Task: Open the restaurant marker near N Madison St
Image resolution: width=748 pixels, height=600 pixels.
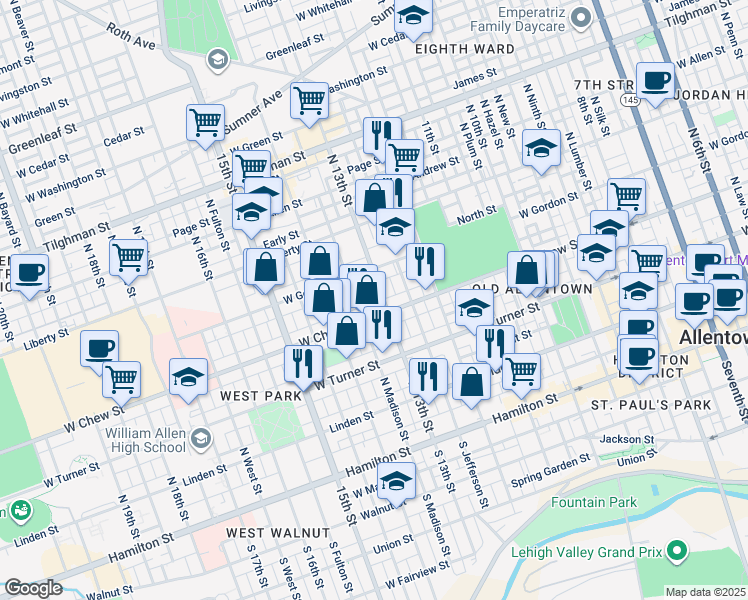Action: tap(428, 377)
